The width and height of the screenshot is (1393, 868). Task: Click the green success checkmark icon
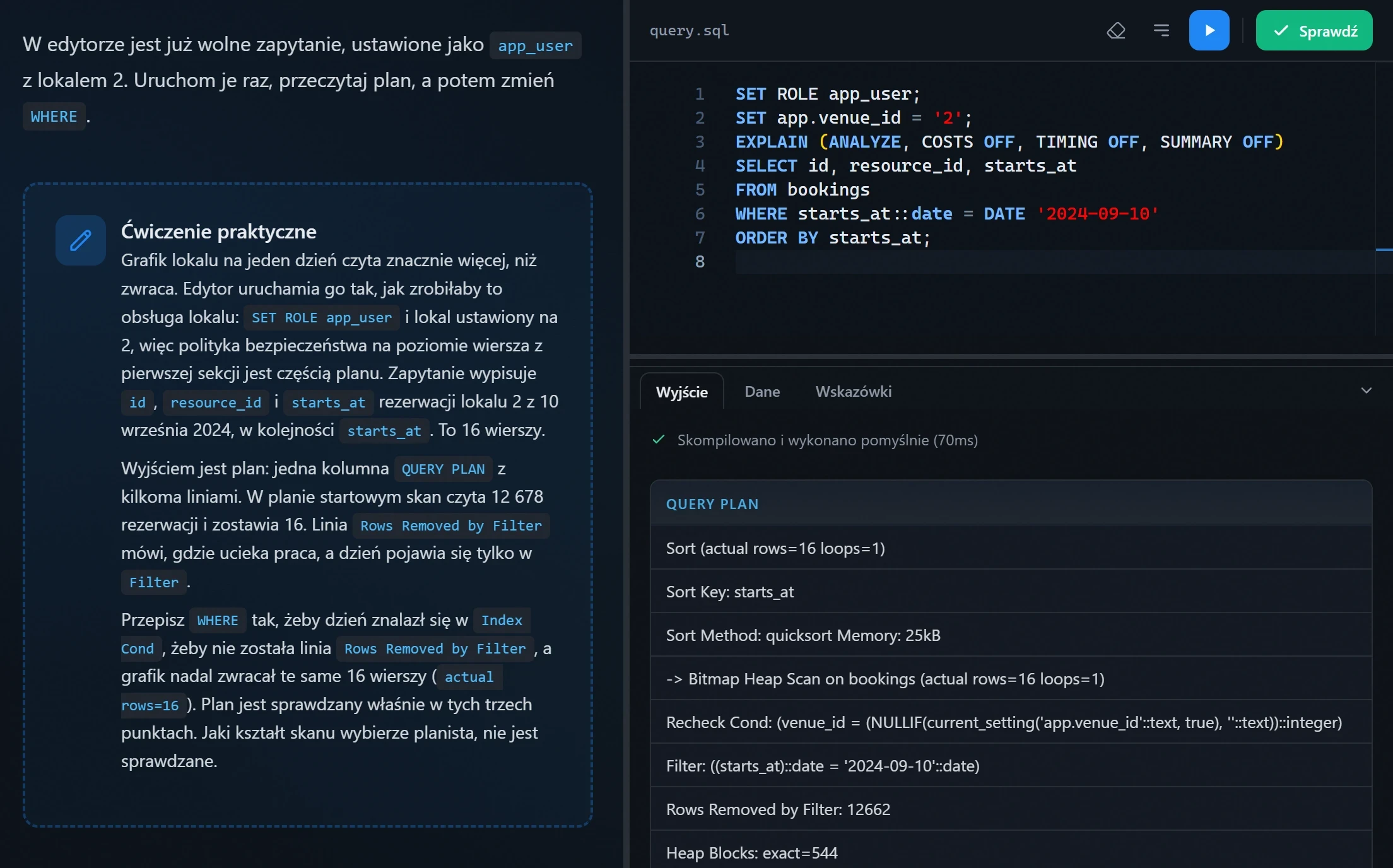coord(659,440)
